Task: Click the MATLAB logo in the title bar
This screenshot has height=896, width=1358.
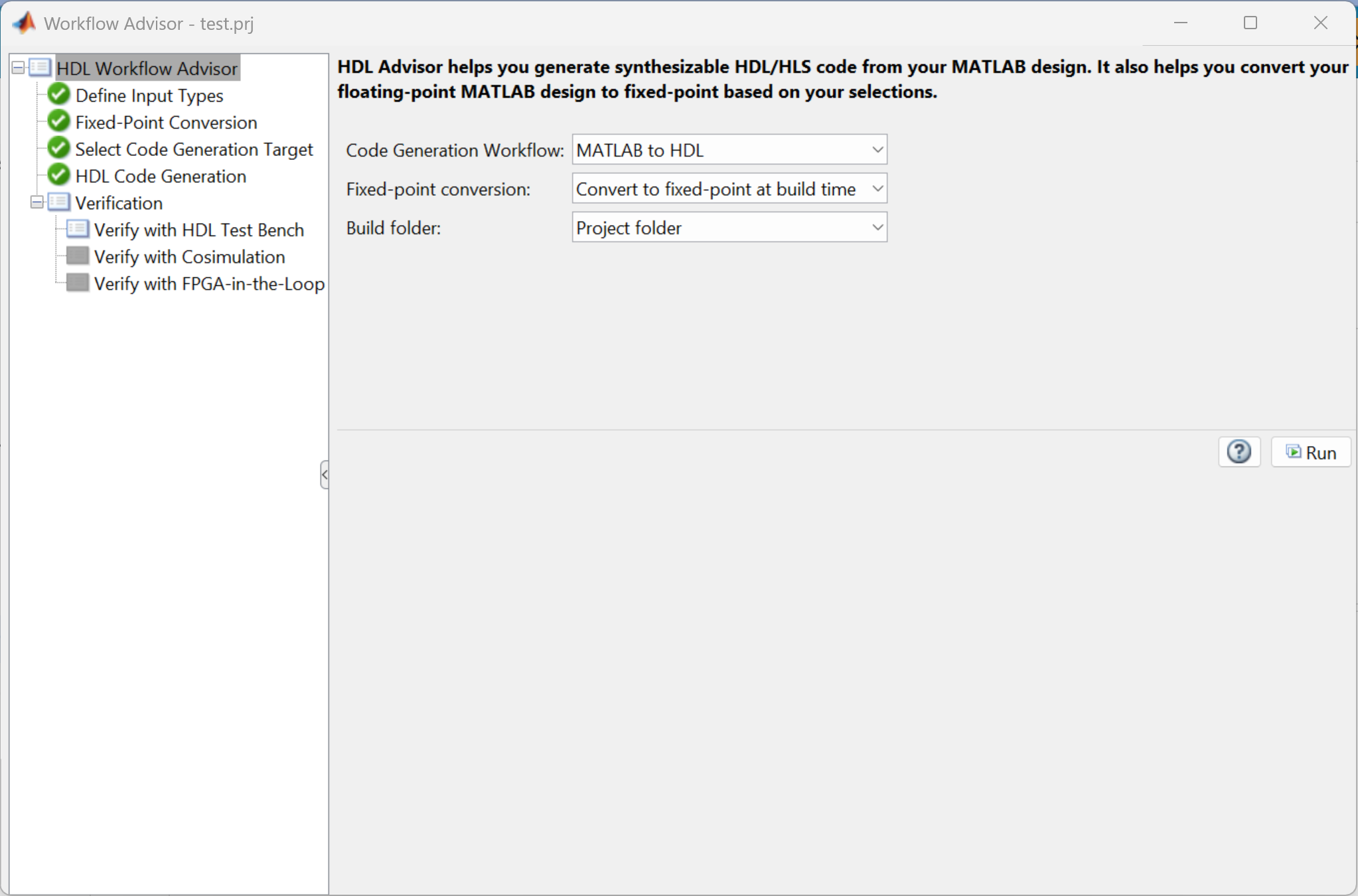Action: [x=23, y=22]
